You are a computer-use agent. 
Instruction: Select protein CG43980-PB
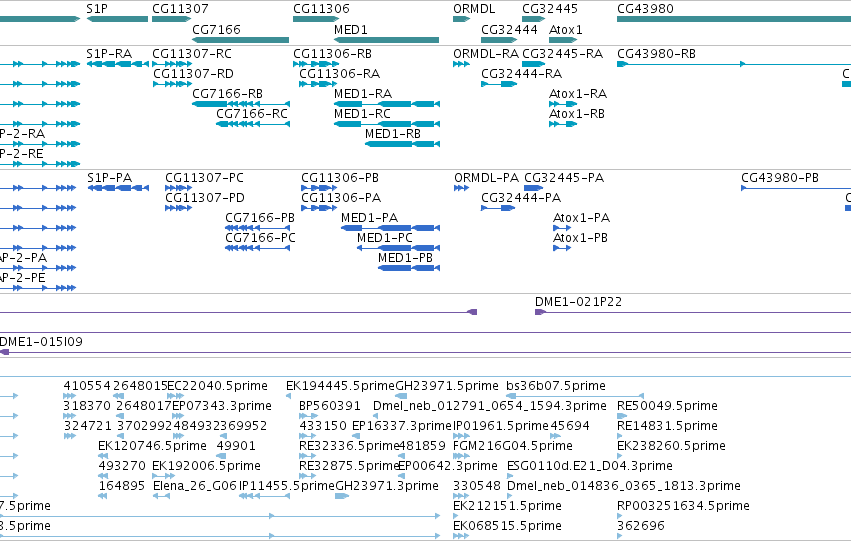tap(796, 188)
